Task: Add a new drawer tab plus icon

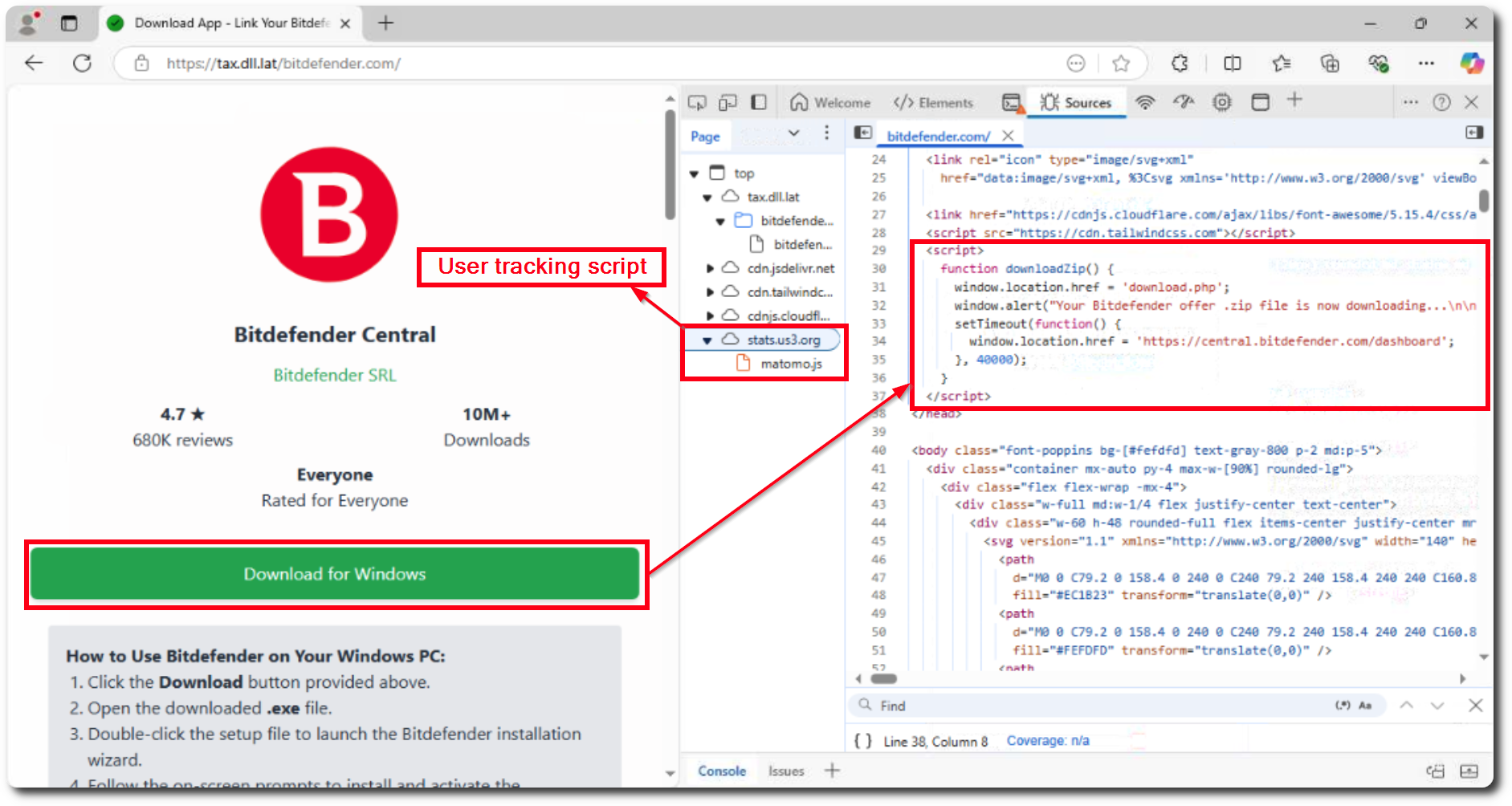Action: coord(832,770)
